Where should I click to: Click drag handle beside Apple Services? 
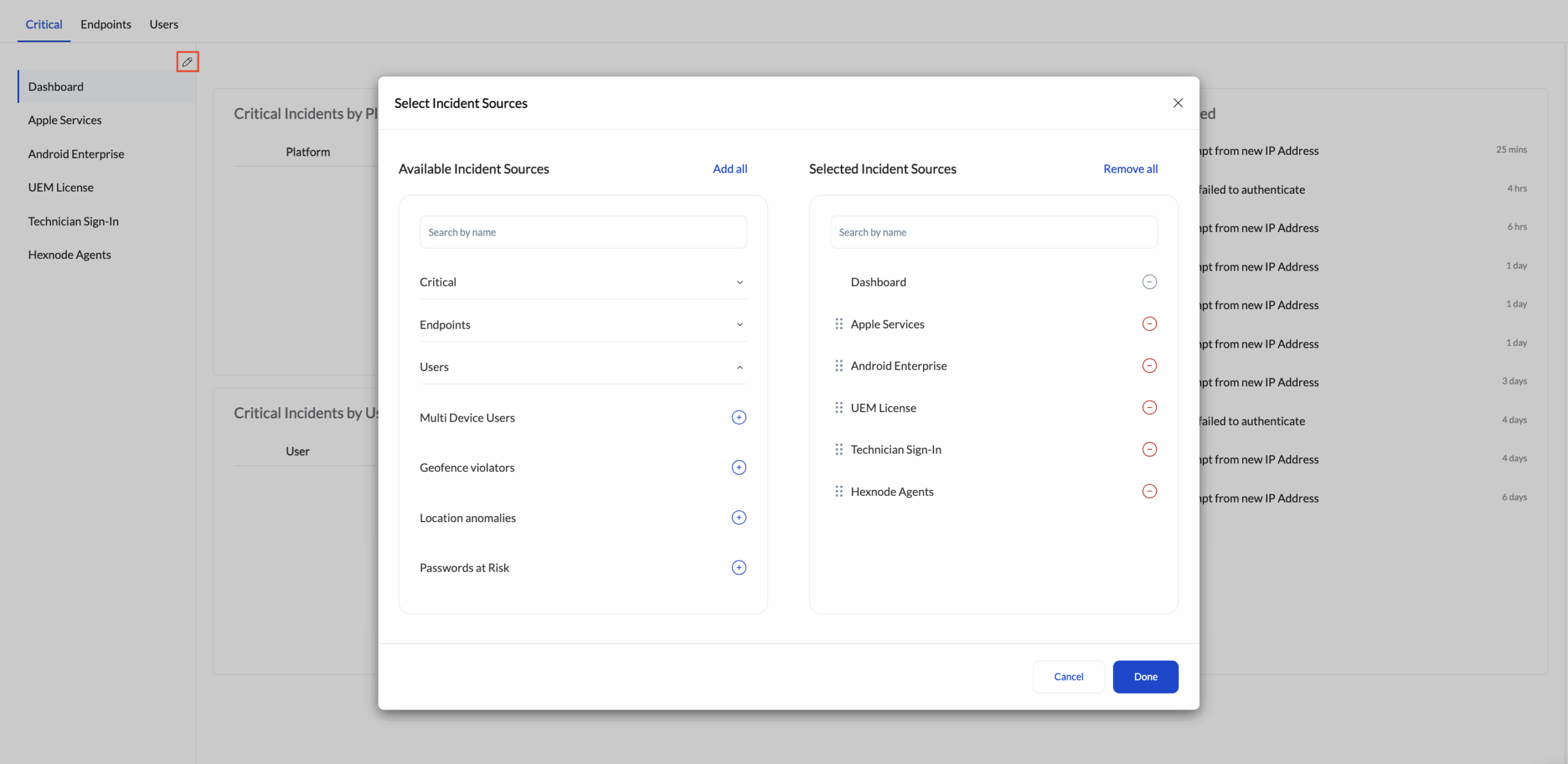pyautogui.click(x=839, y=324)
